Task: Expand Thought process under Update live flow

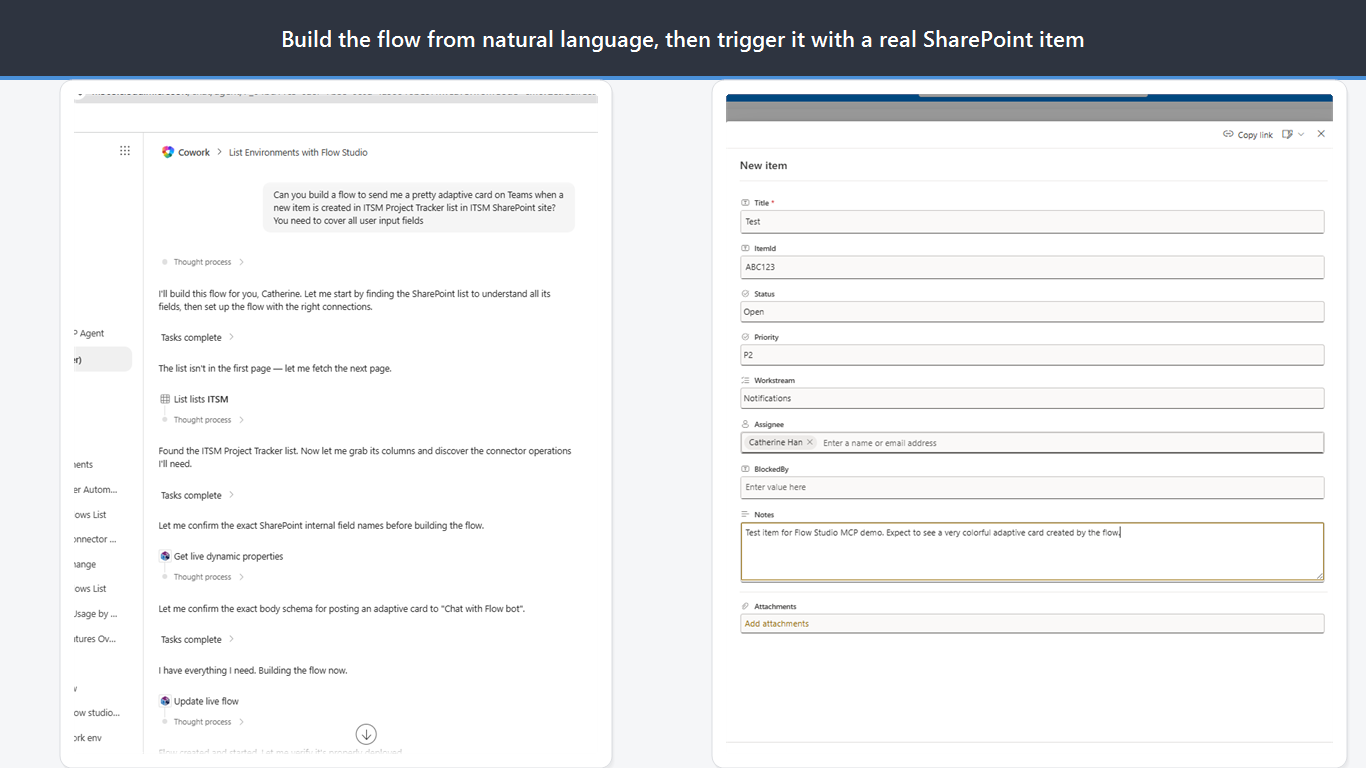Action: (x=208, y=722)
